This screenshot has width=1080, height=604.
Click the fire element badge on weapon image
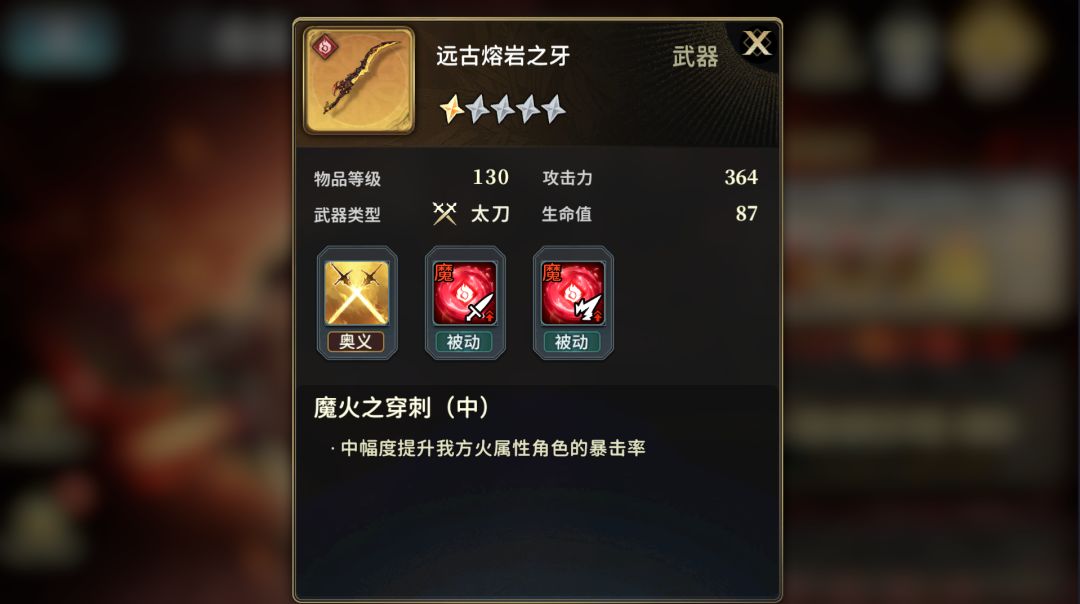(324, 48)
